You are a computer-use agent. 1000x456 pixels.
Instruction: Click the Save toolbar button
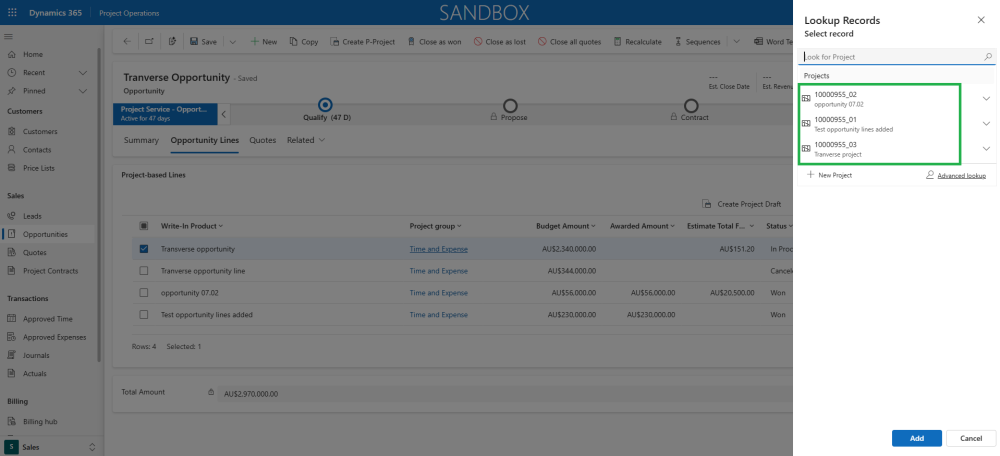203,41
